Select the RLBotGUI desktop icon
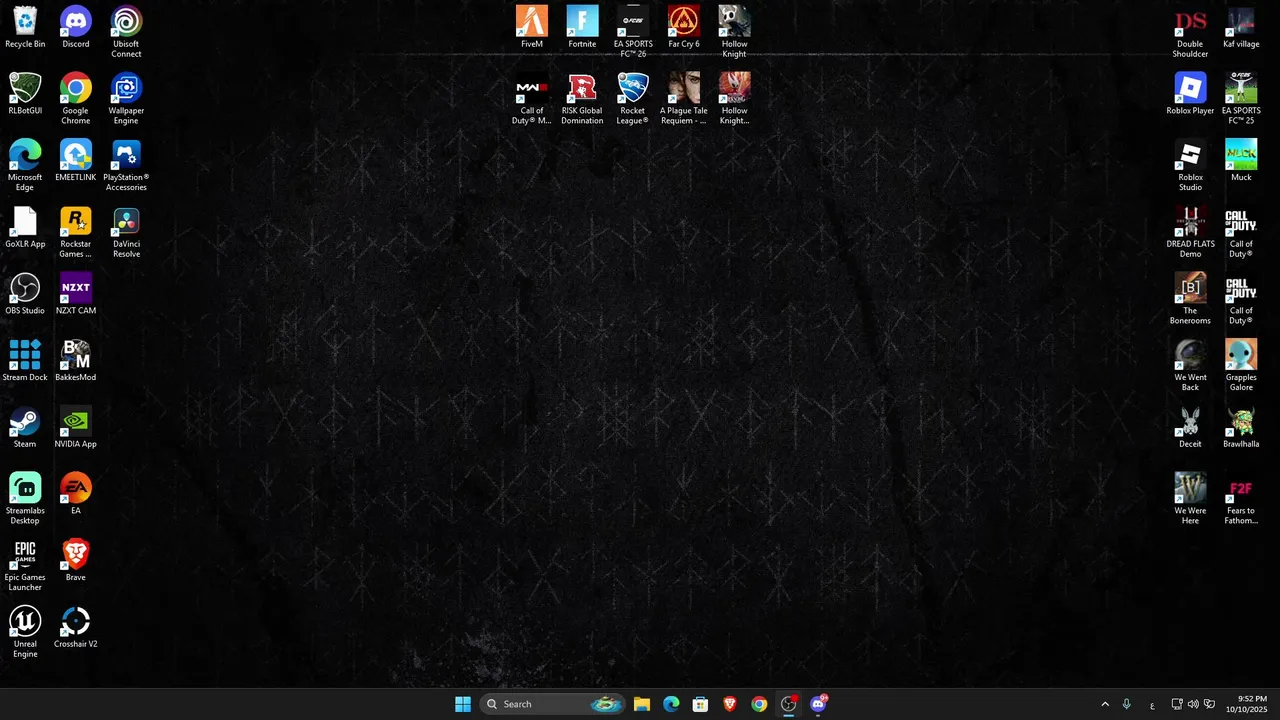The image size is (1280, 720). (x=25, y=94)
